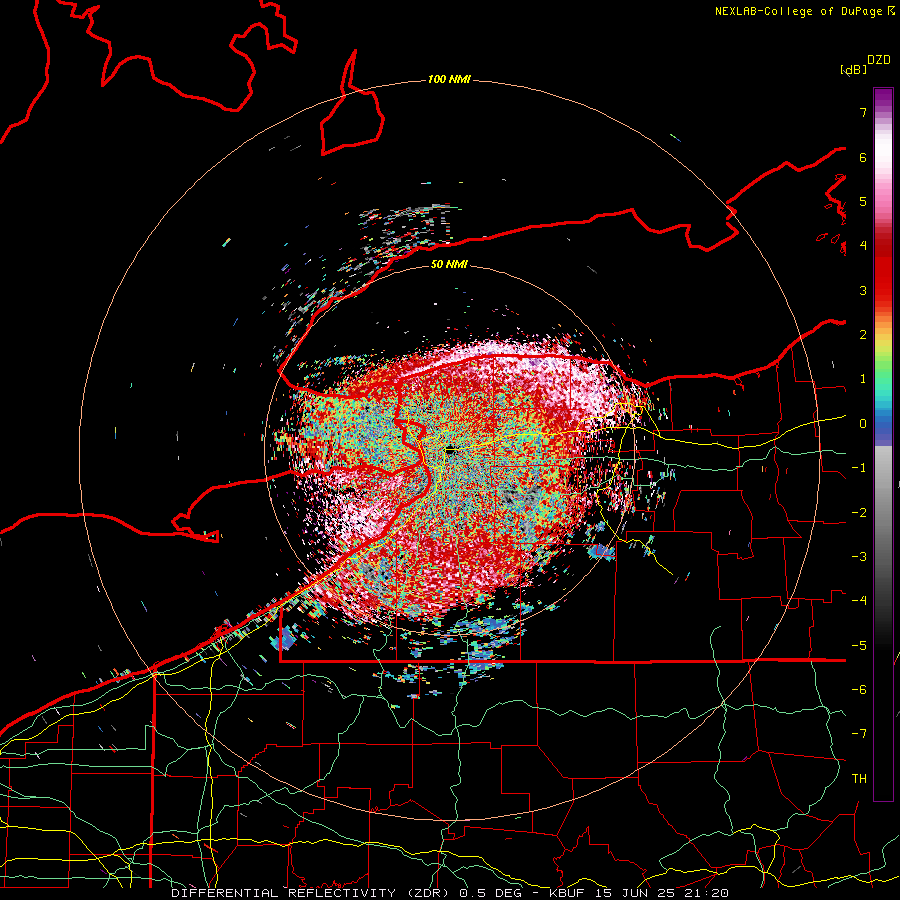The width and height of the screenshot is (900, 900).
Task: Click the -4 value on color scale
Action: click(859, 601)
